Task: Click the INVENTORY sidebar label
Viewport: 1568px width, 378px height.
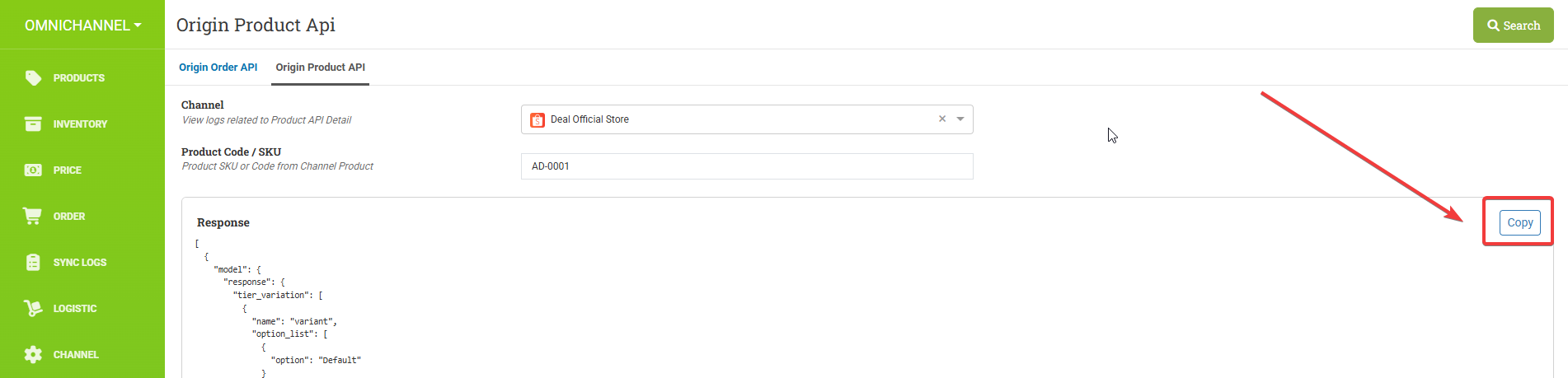Action: 80,124
